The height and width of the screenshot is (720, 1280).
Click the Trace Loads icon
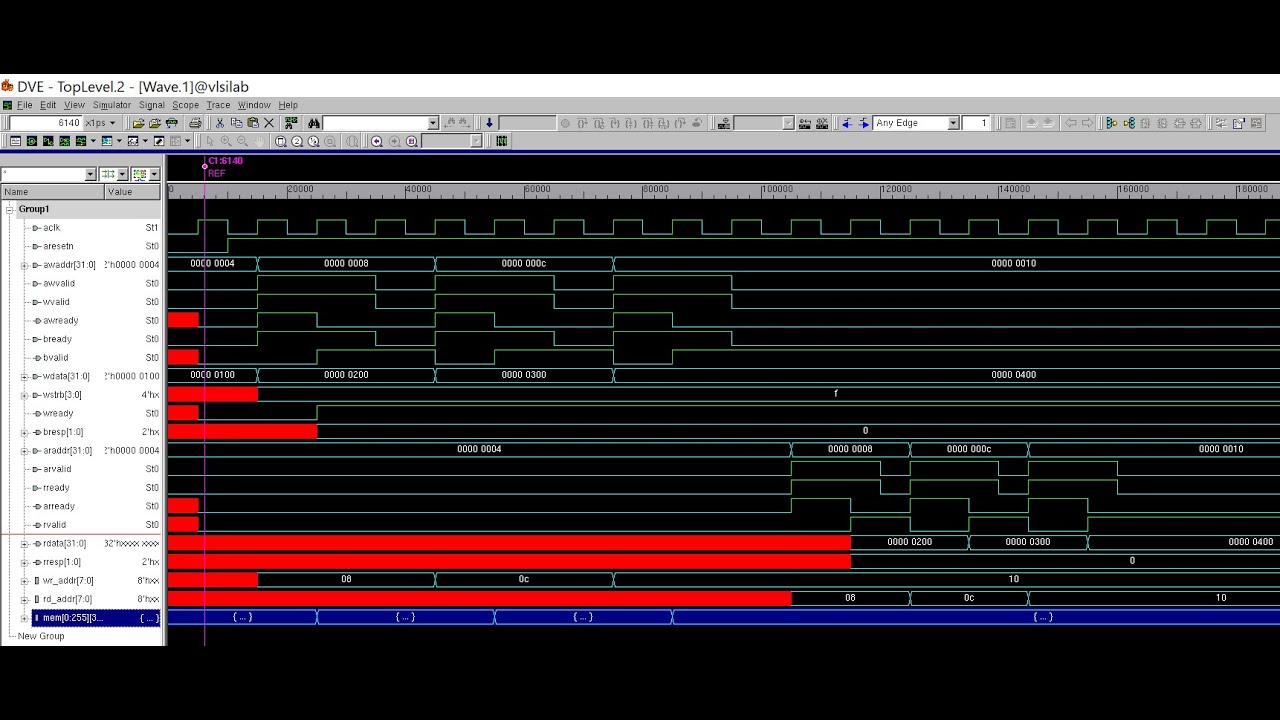tap(1127, 123)
